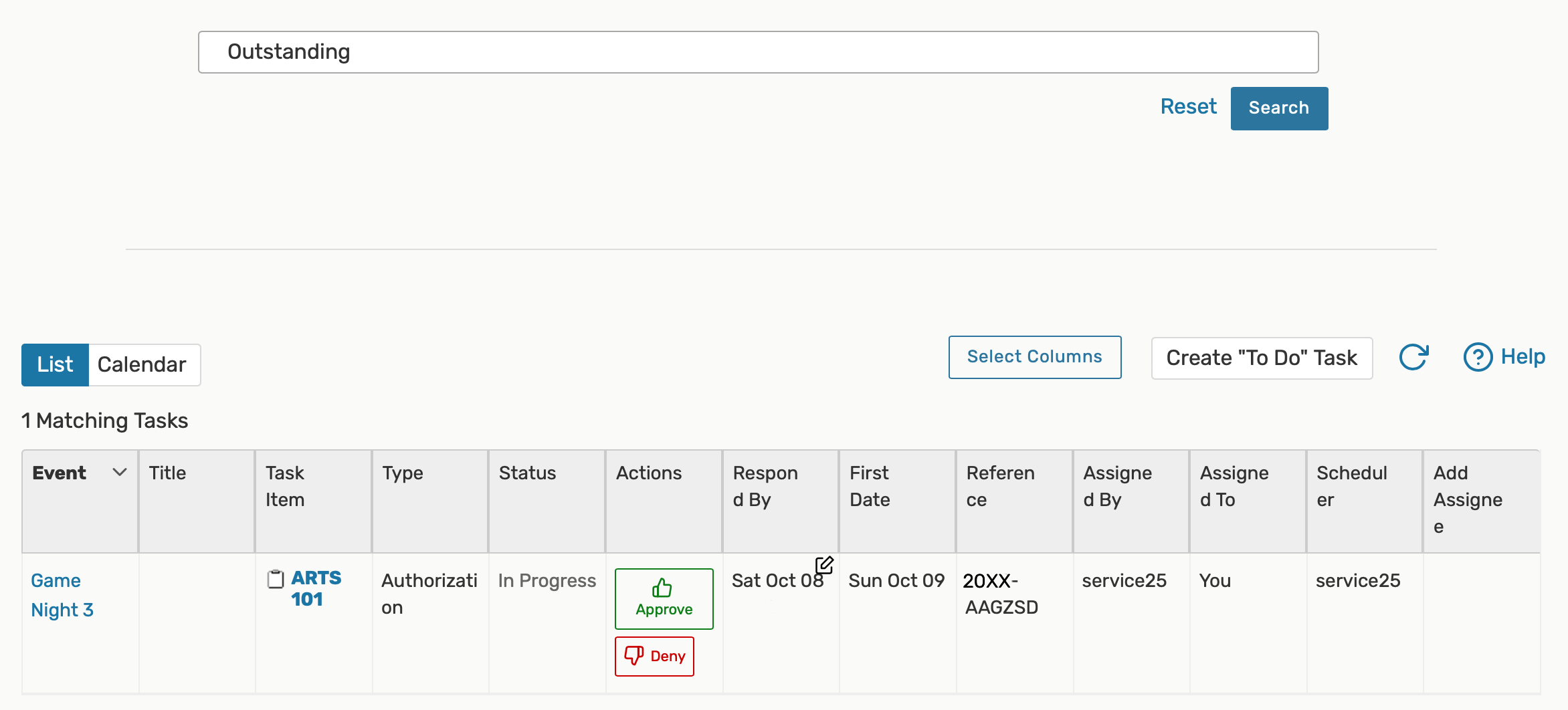Image resolution: width=1568 pixels, height=710 pixels.
Task: Expand the Event column sort chevron
Action: click(x=120, y=473)
